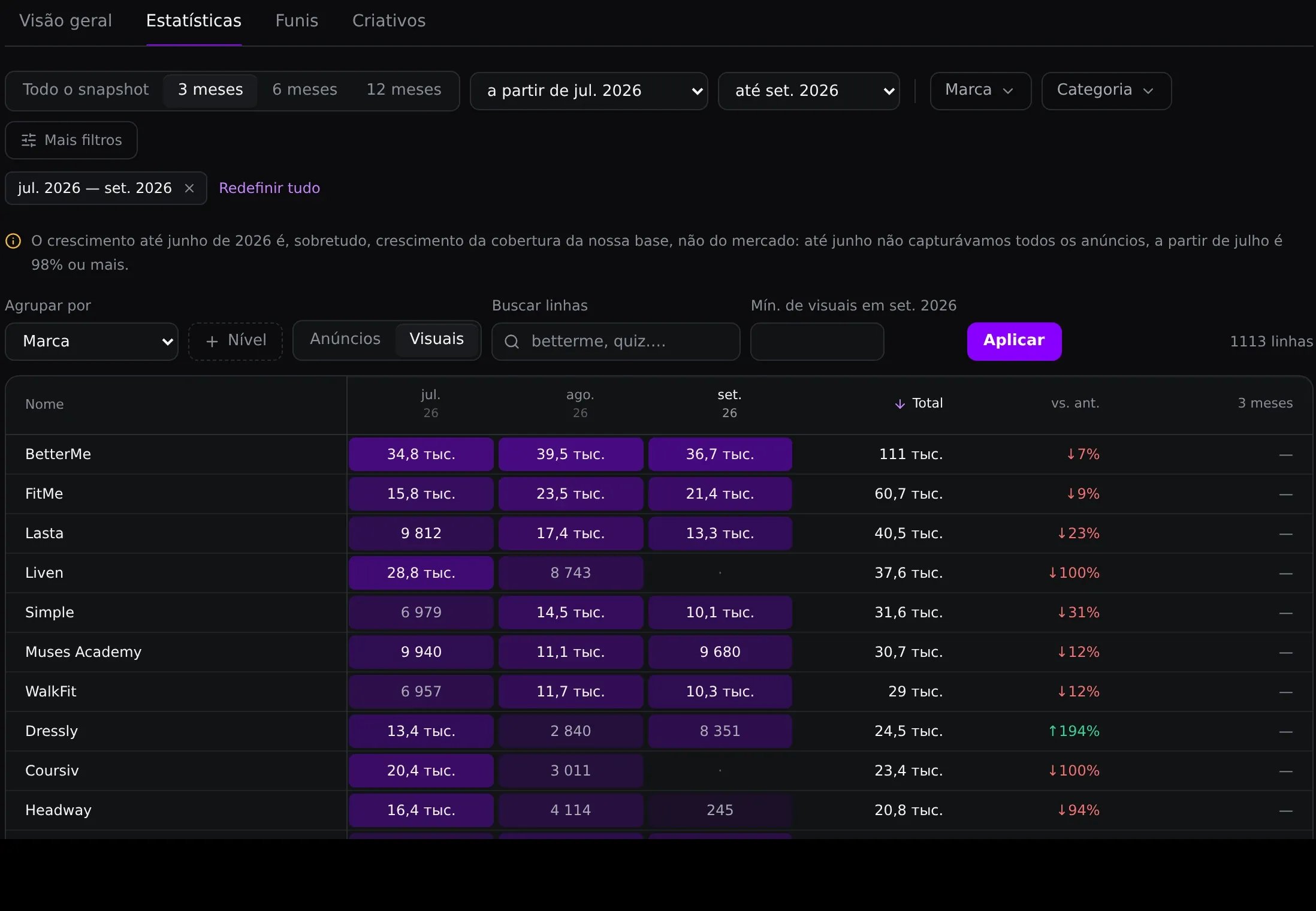Click Headway's set. cell 245
The width and height of the screenshot is (1316, 911).
(720, 810)
